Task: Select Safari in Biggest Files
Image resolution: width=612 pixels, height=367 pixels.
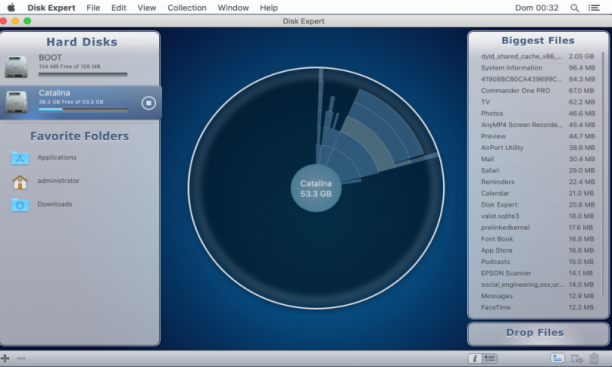Action: (538, 171)
